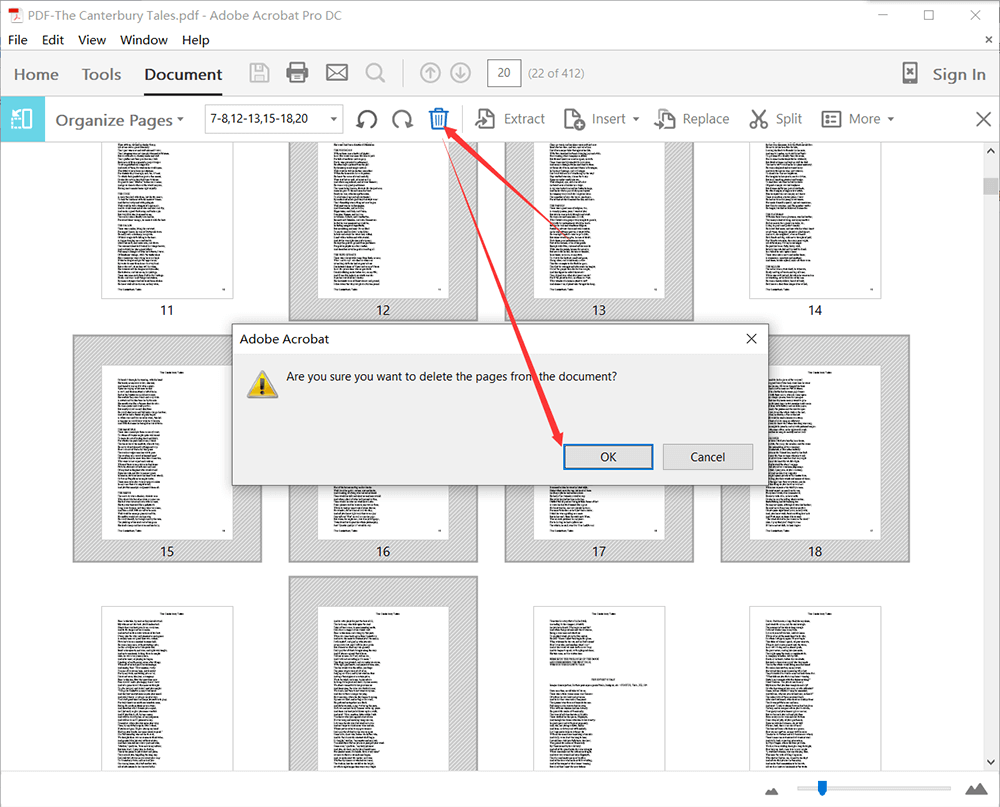Go to next page arrow icon
1000x807 pixels.
point(460,73)
